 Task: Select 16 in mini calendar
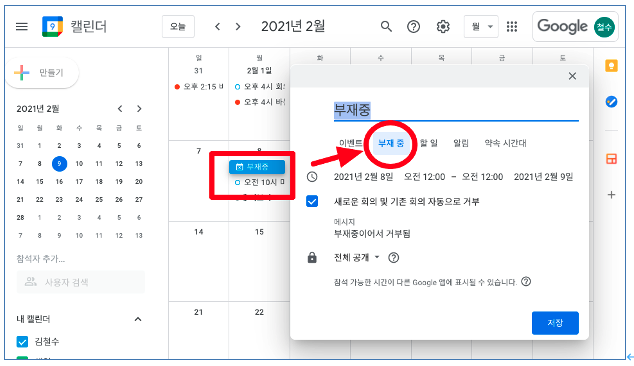(x=59, y=182)
